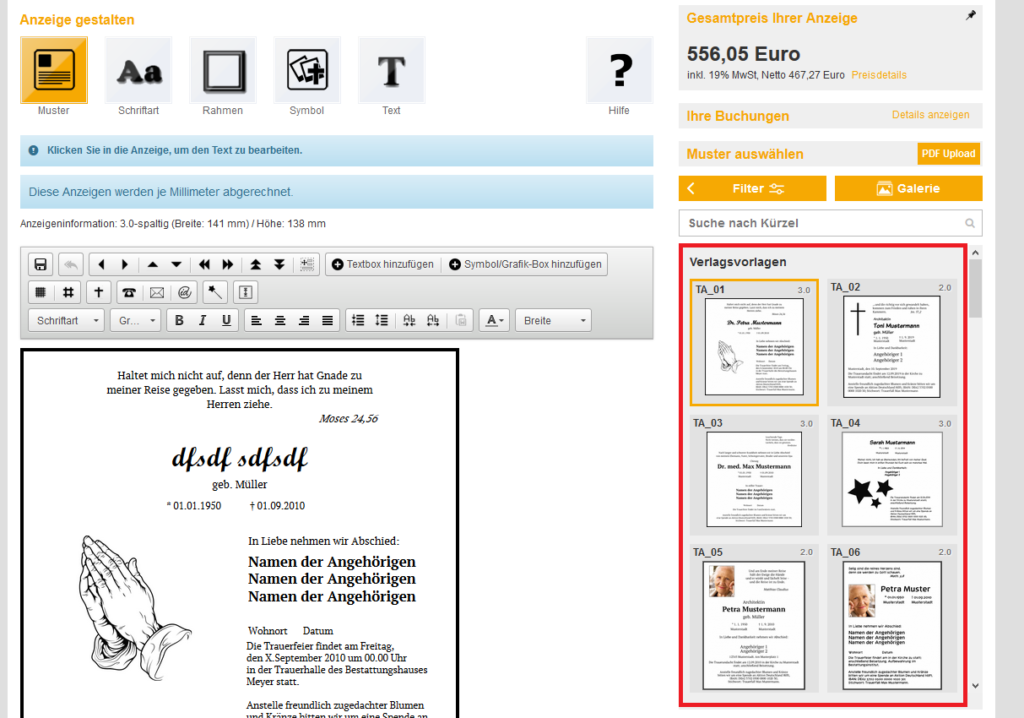The height and width of the screenshot is (718, 1024).
Task: Select template TA_01 thumbnail
Action: click(x=754, y=342)
